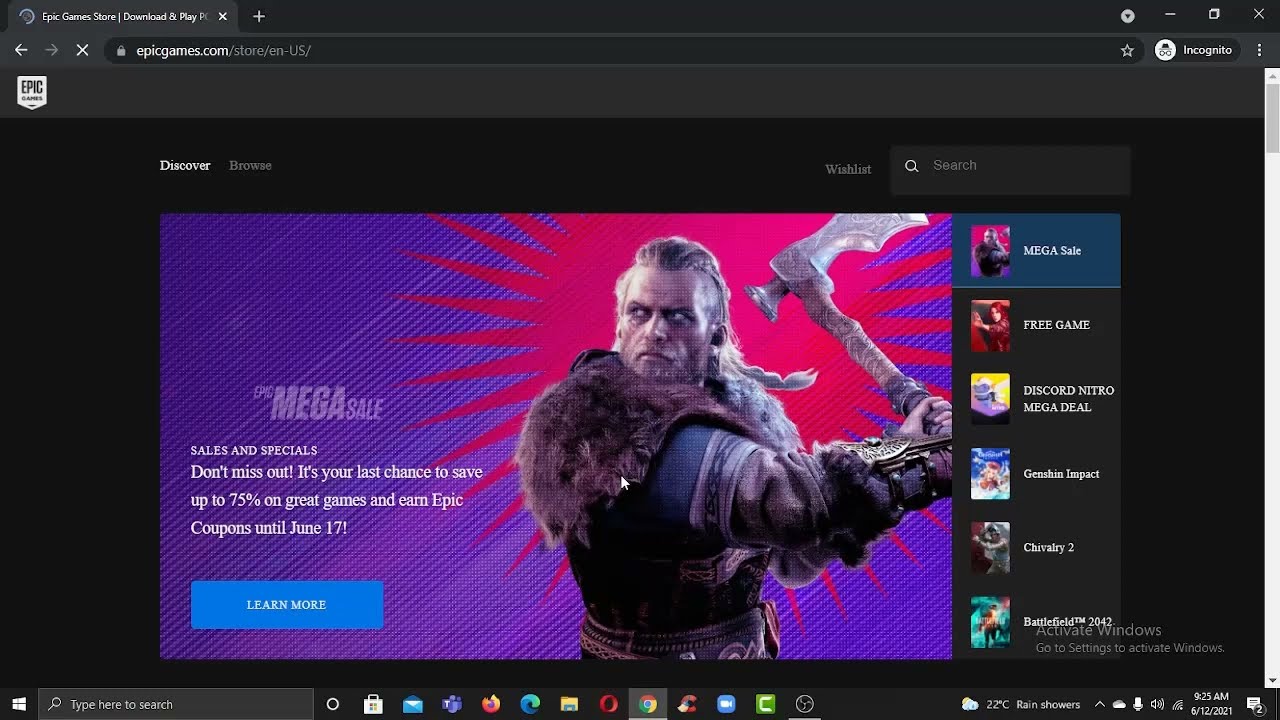Open a new tab with plus button
The image size is (1280, 720).
coord(259,16)
